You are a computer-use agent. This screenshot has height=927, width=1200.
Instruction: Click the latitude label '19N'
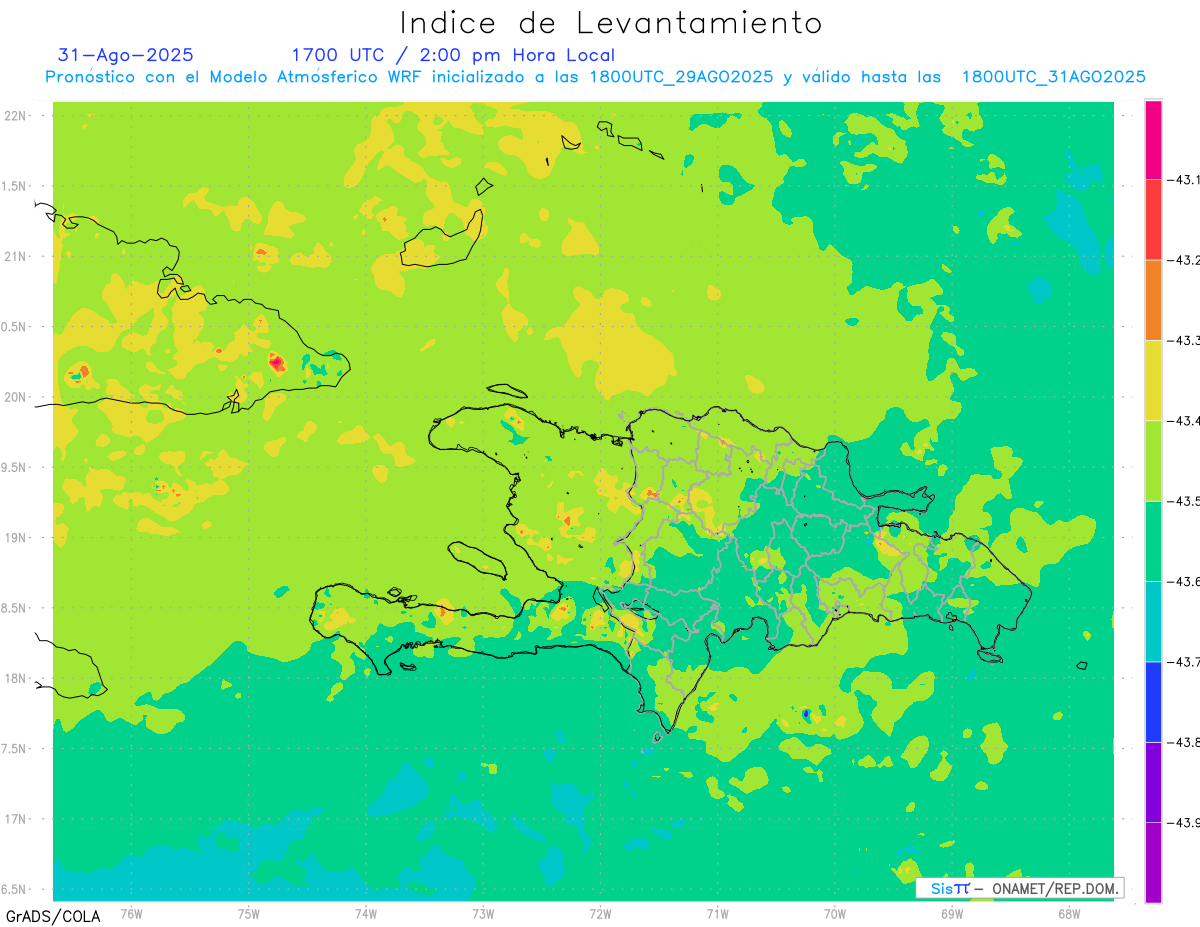[15, 538]
